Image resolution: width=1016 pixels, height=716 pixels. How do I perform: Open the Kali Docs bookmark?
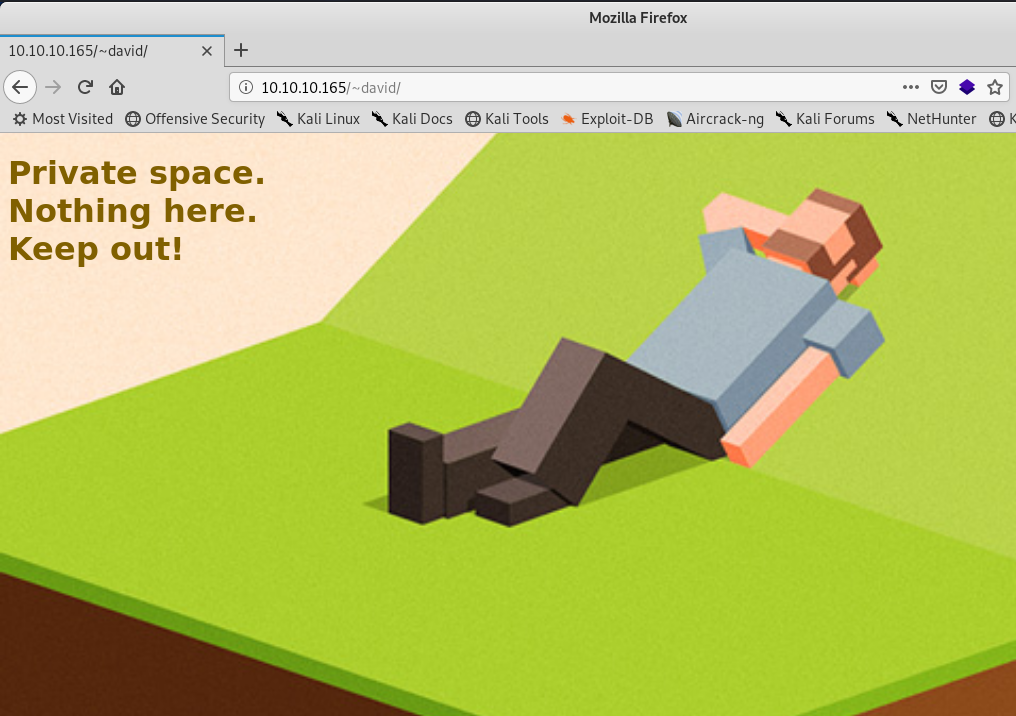click(x=412, y=119)
